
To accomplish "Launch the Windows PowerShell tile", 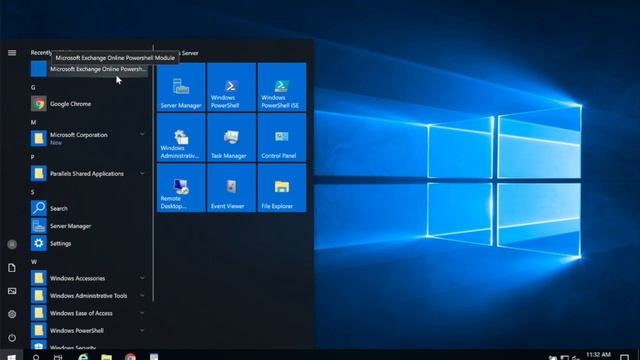I will pyautogui.click(x=231, y=87).
